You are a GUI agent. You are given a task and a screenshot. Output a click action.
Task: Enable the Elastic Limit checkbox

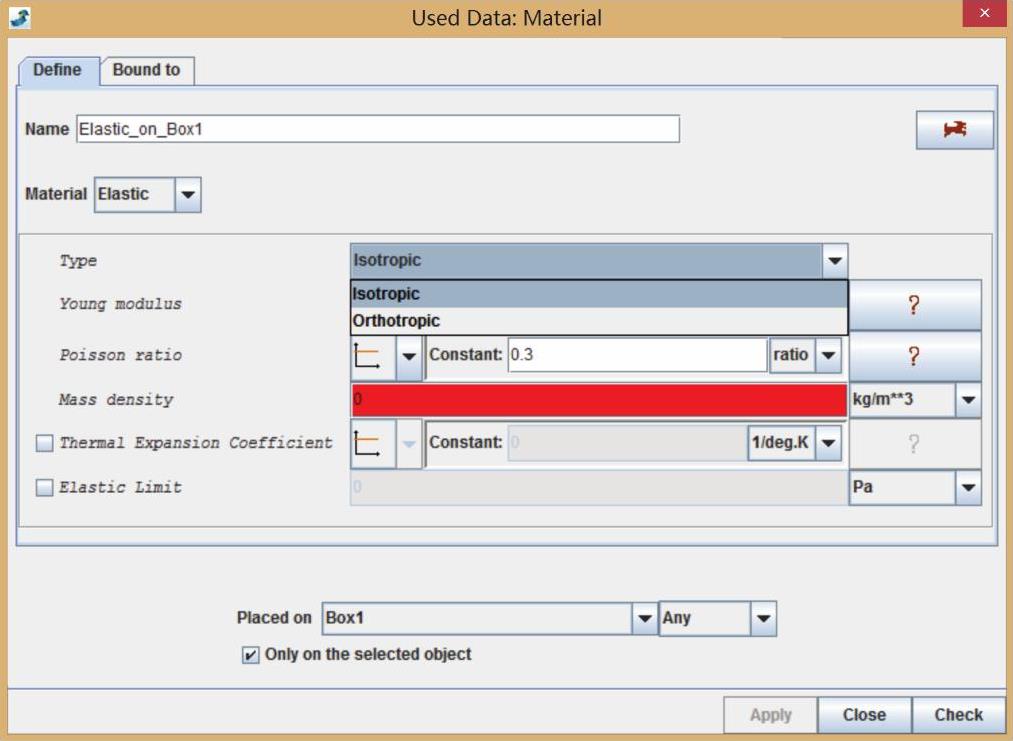pyautogui.click(x=44, y=488)
